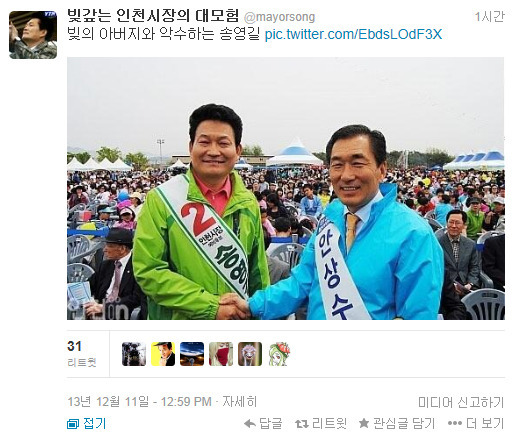
Task: Click the @mayorsong username handle
Action: coord(279,17)
